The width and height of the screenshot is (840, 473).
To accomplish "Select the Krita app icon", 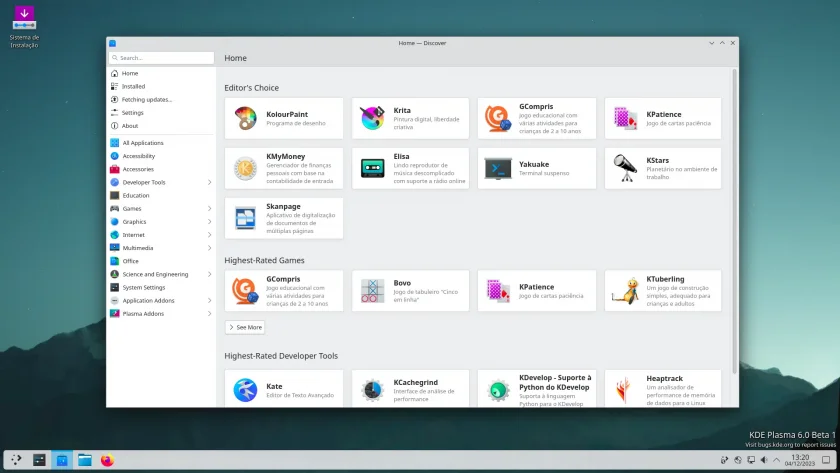I will coord(372,118).
